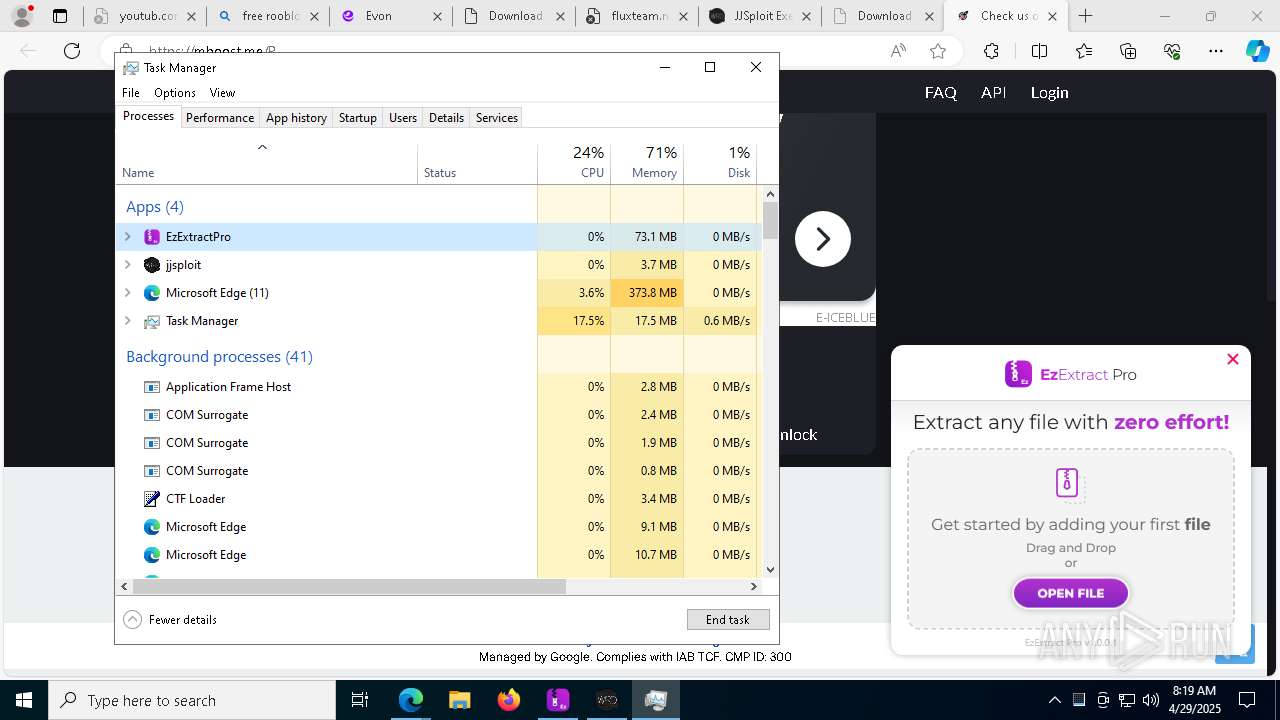
Task: Click the CTF Loader process icon
Action: pos(152,499)
